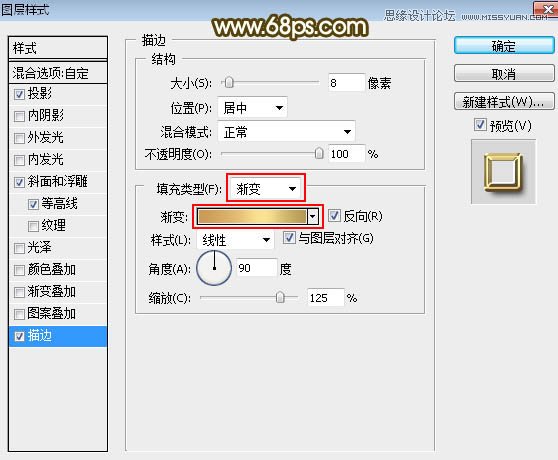Open the 填充类型 dropdown showing 渐变

pyautogui.click(x=266, y=189)
